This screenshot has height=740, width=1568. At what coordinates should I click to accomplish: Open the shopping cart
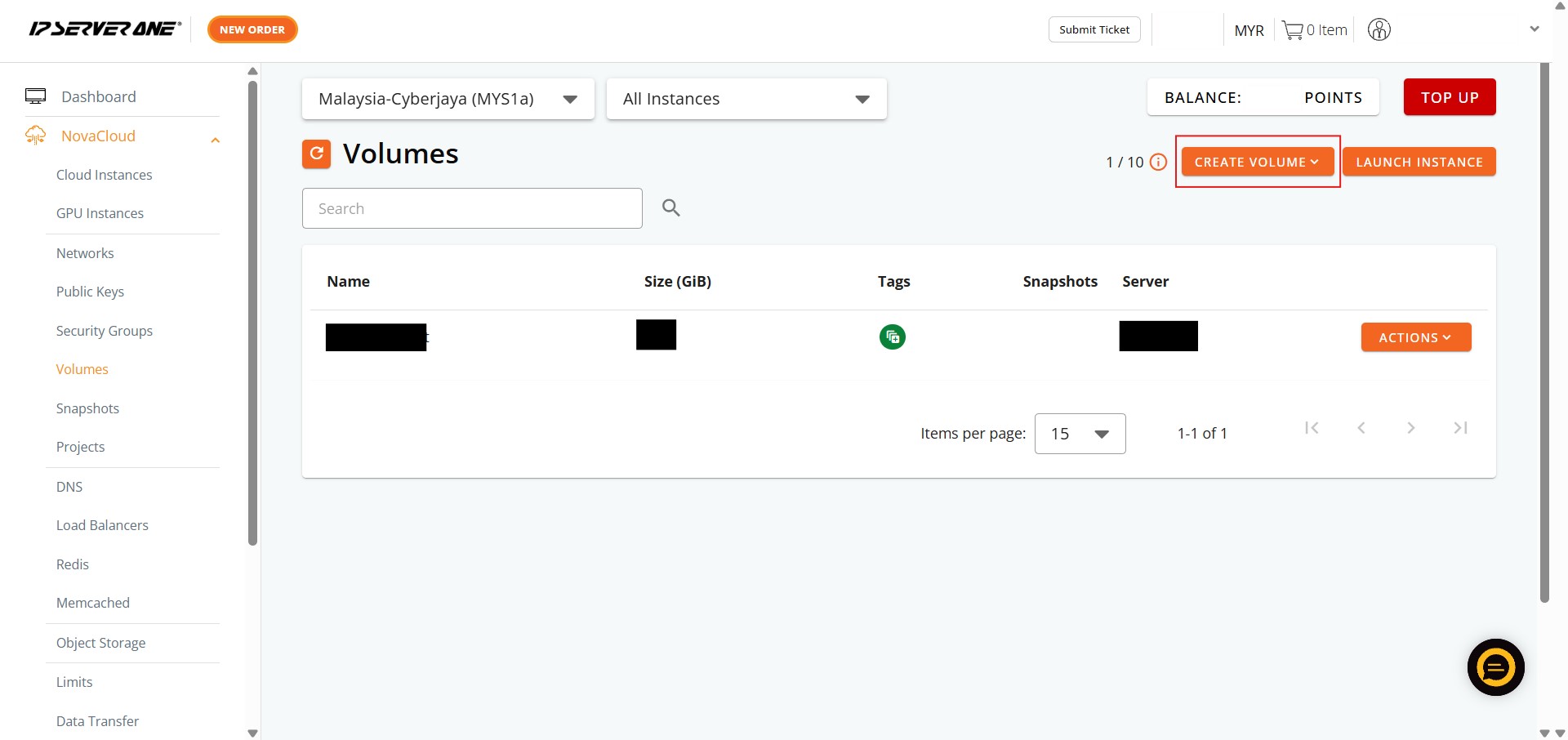[1314, 30]
